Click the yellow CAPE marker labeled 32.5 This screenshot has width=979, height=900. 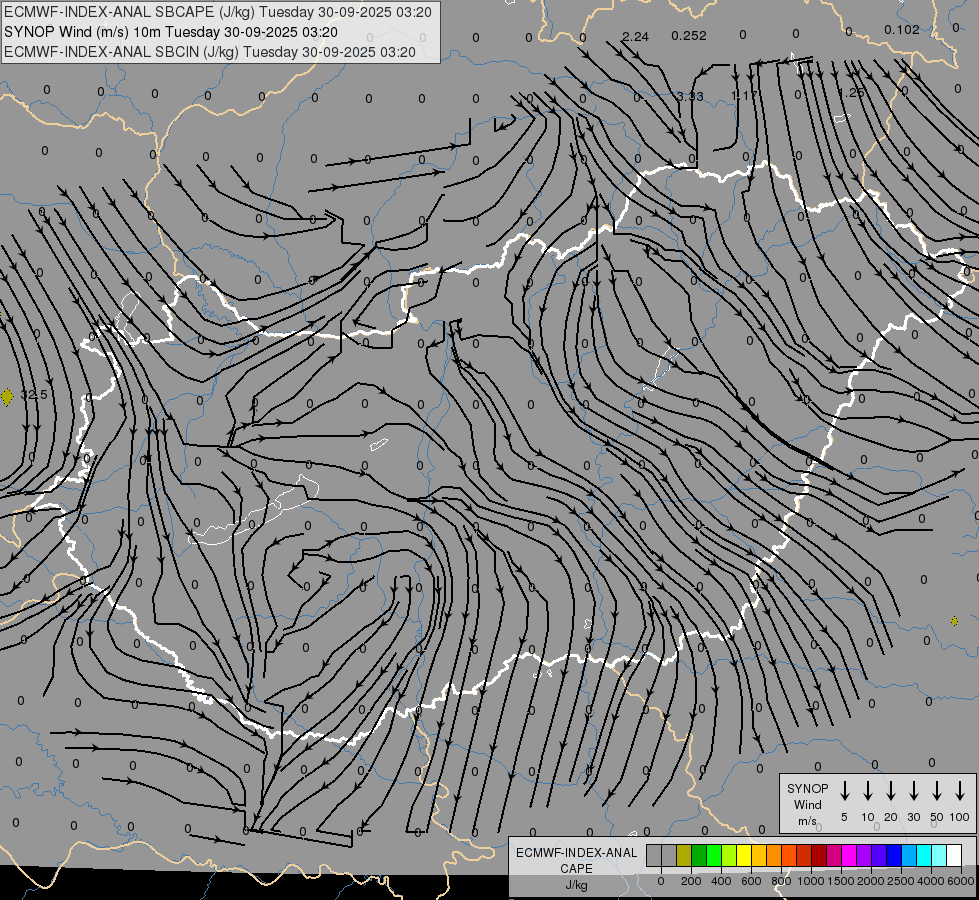tap(8, 397)
